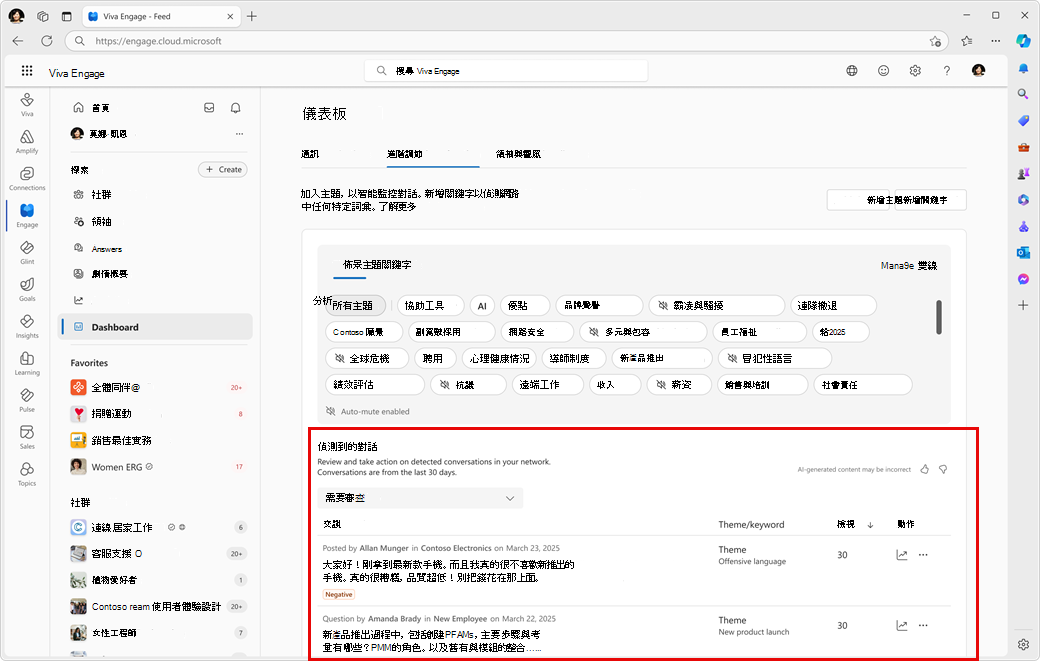Toggle the muted 多元與包容 theme chip
The height and width of the screenshot is (661, 1040).
pyautogui.click(x=643, y=332)
